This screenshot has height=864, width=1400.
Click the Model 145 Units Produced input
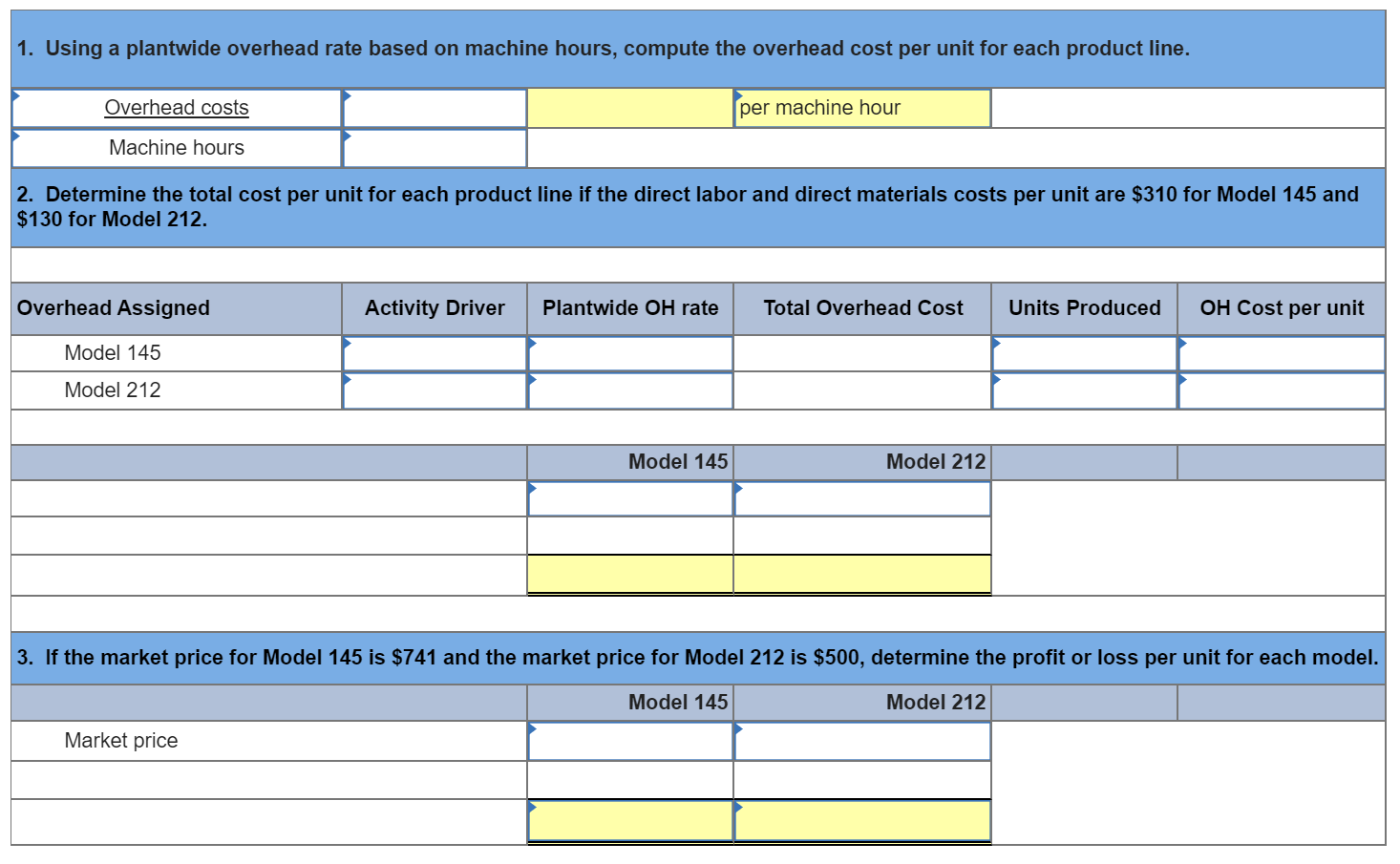point(1085,353)
